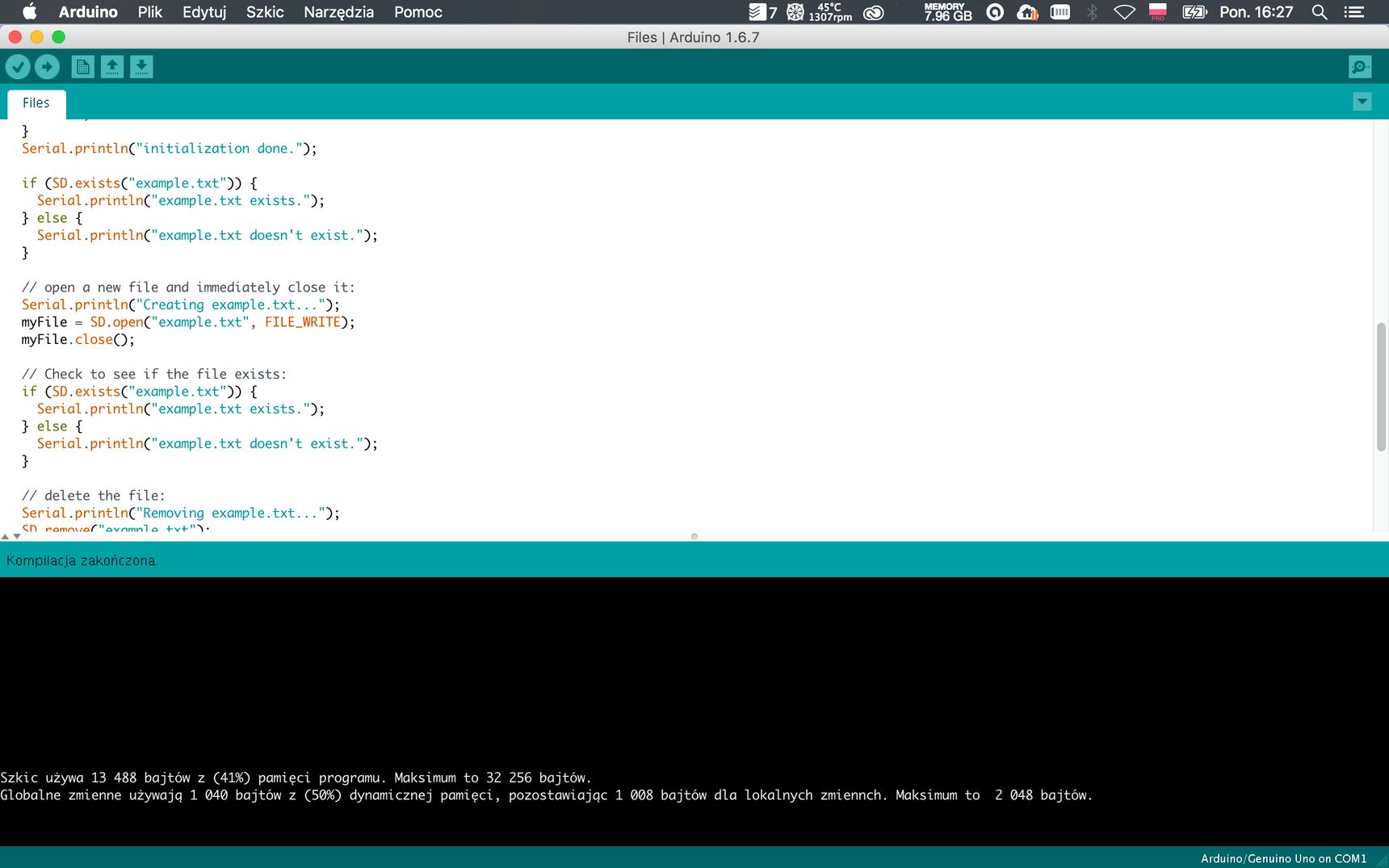
Task: Select the Files sketch tab
Action: click(x=36, y=103)
